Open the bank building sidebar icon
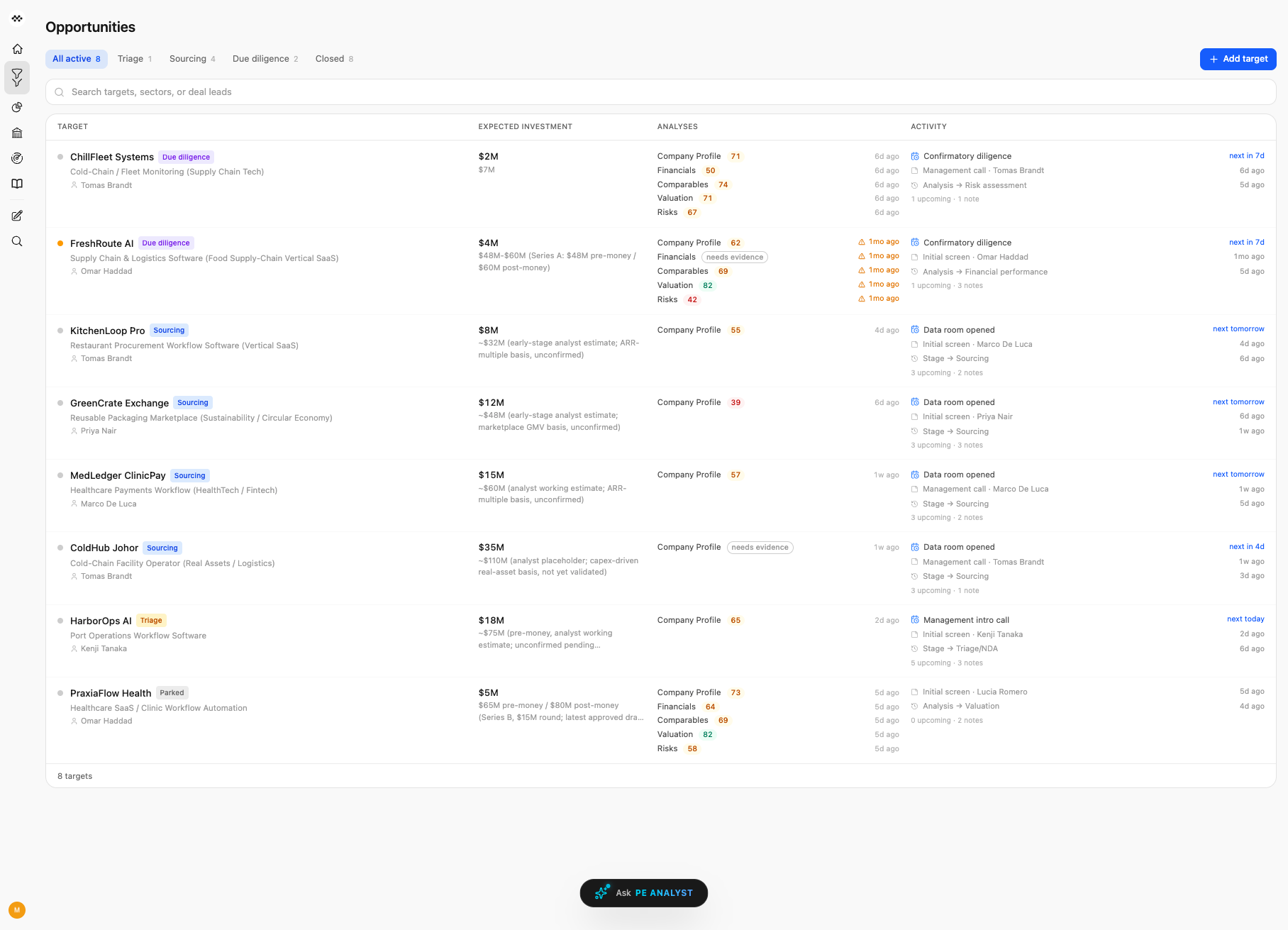 [x=17, y=133]
